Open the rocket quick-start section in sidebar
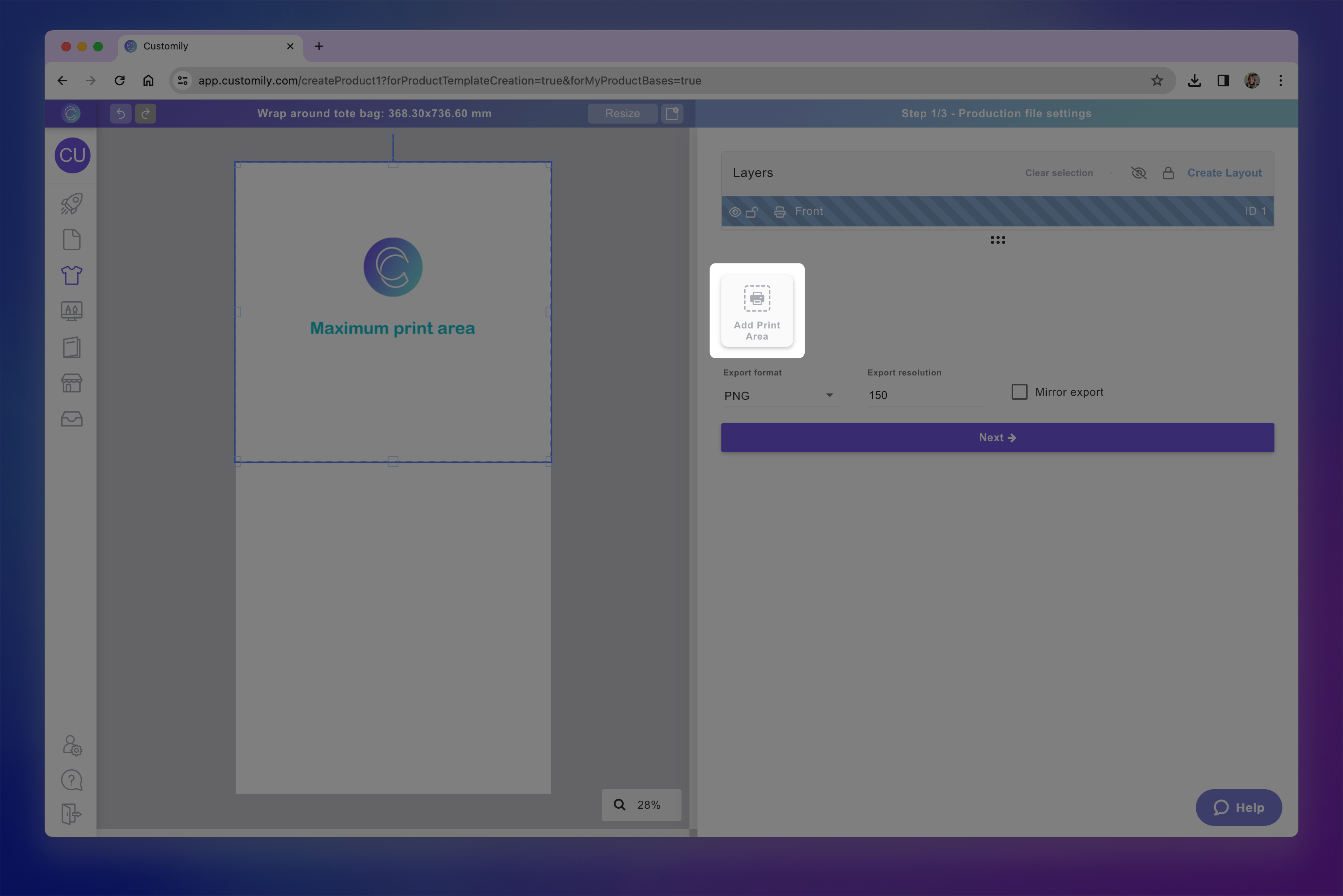 coord(71,204)
